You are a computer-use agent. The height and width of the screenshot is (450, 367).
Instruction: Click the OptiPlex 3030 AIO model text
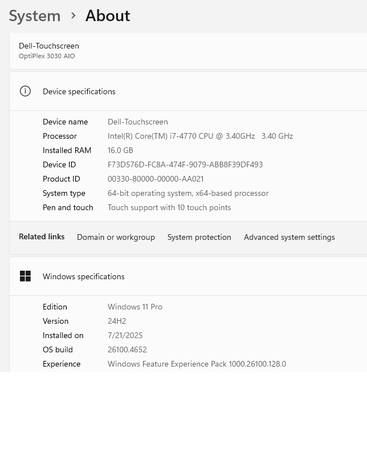pos(47,56)
